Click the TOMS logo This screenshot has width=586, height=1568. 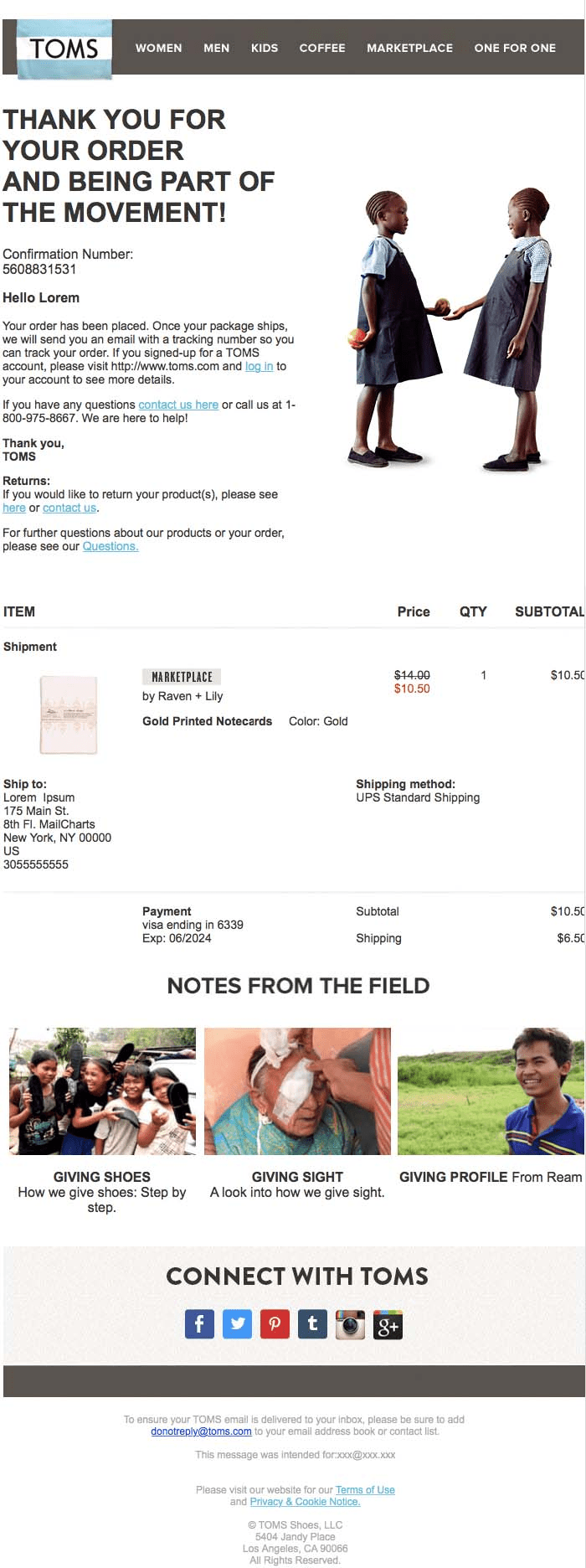click(64, 49)
